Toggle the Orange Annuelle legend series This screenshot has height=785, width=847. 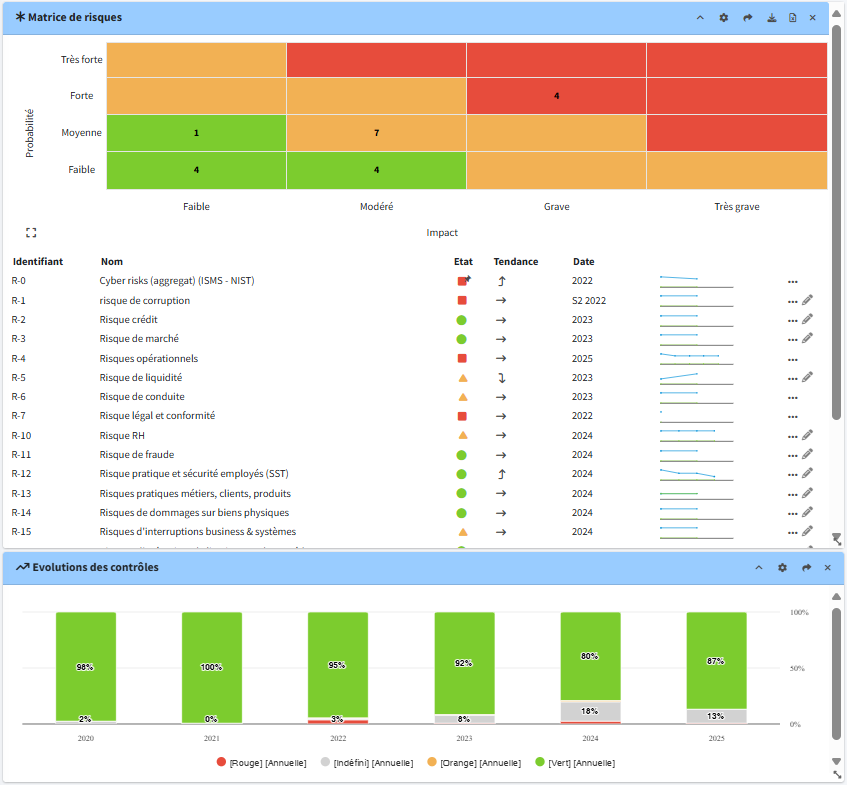point(474,762)
